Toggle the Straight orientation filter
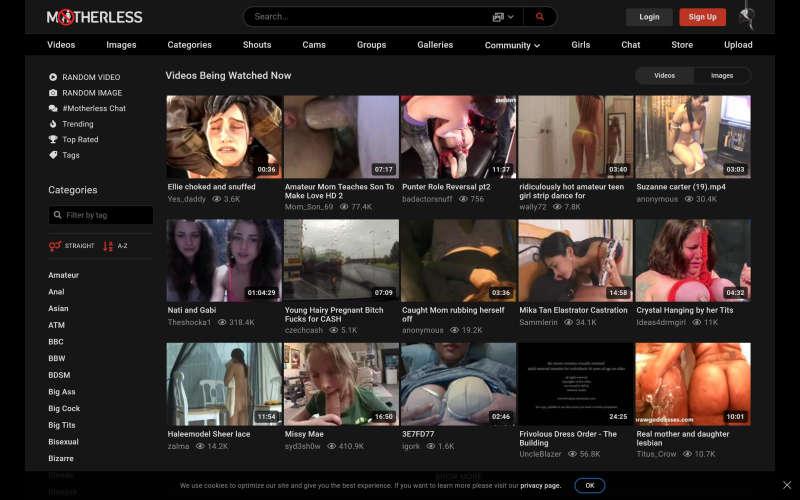 coord(72,246)
